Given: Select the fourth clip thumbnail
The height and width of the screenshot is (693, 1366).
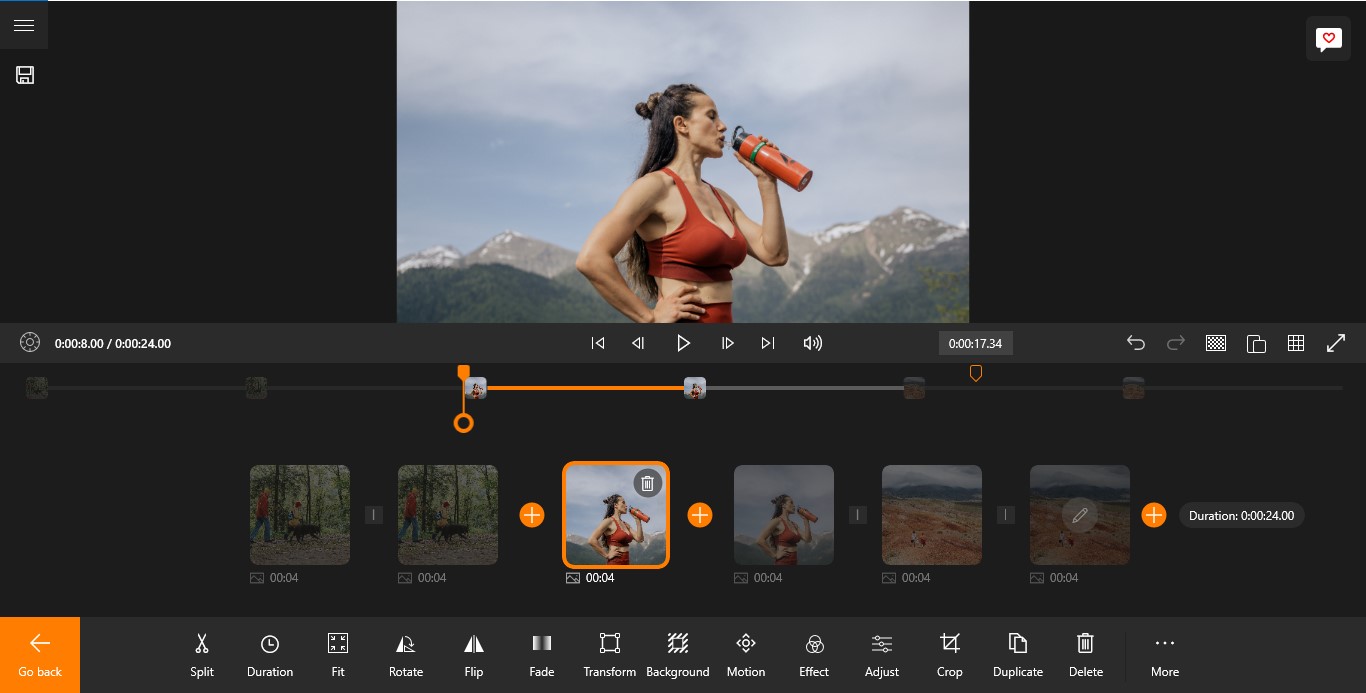Looking at the screenshot, I should click(x=783, y=515).
